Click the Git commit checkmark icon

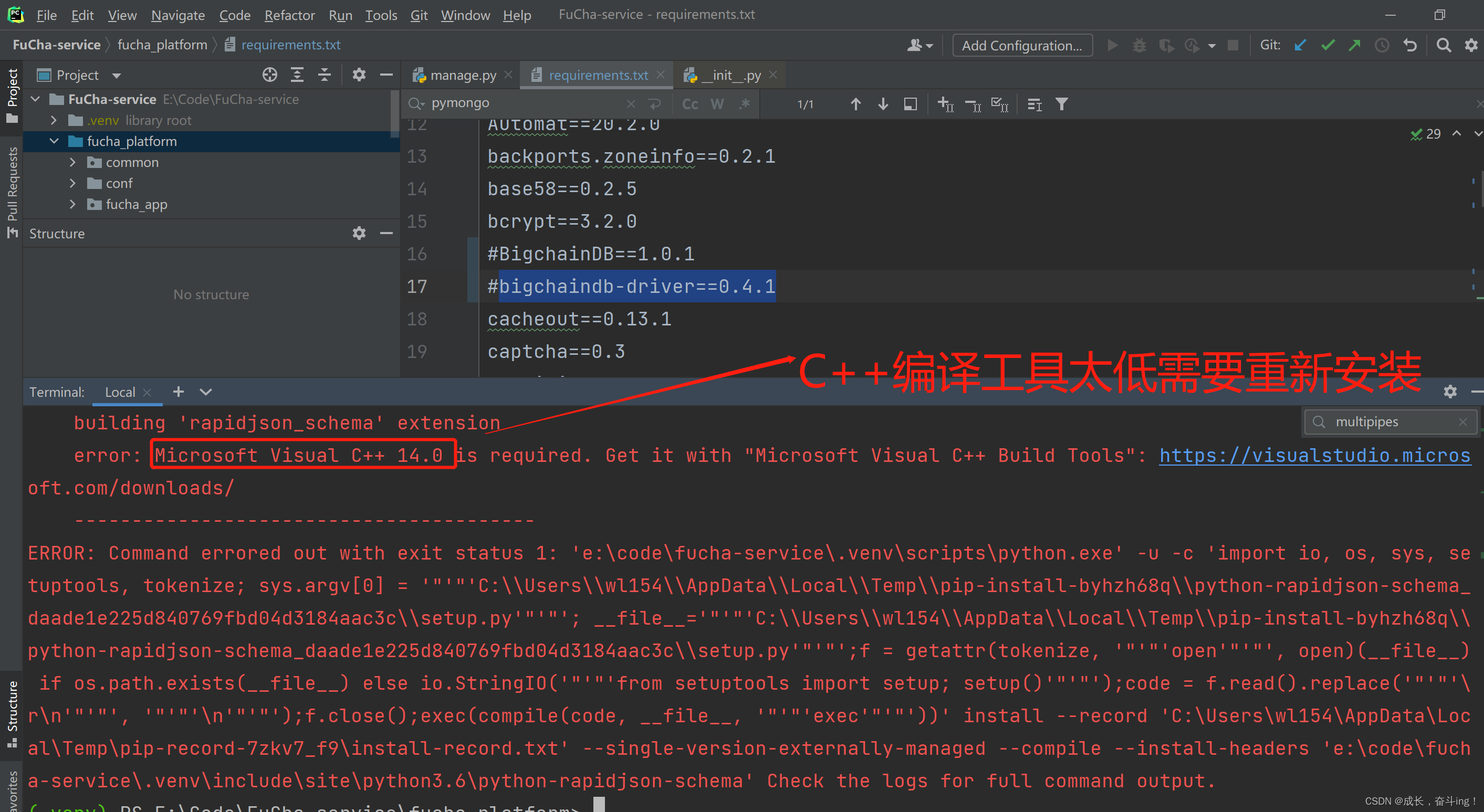1328,45
